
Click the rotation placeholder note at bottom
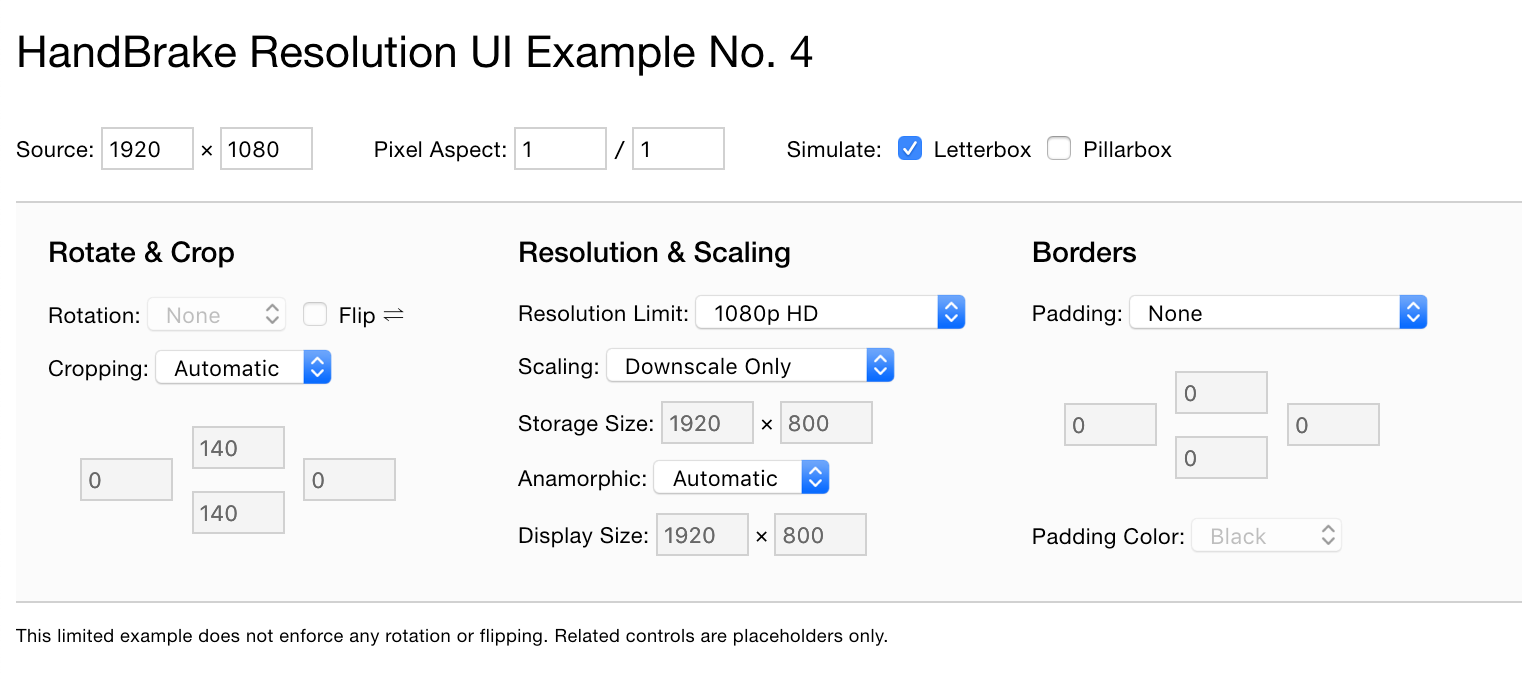(452, 636)
